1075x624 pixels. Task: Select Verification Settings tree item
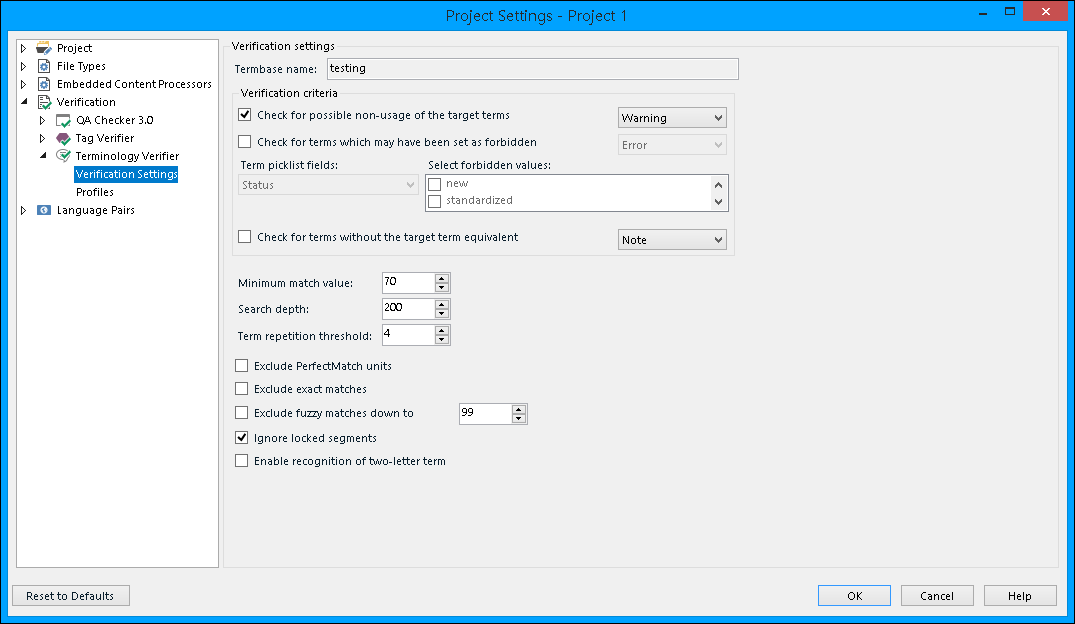[x=126, y=174]
